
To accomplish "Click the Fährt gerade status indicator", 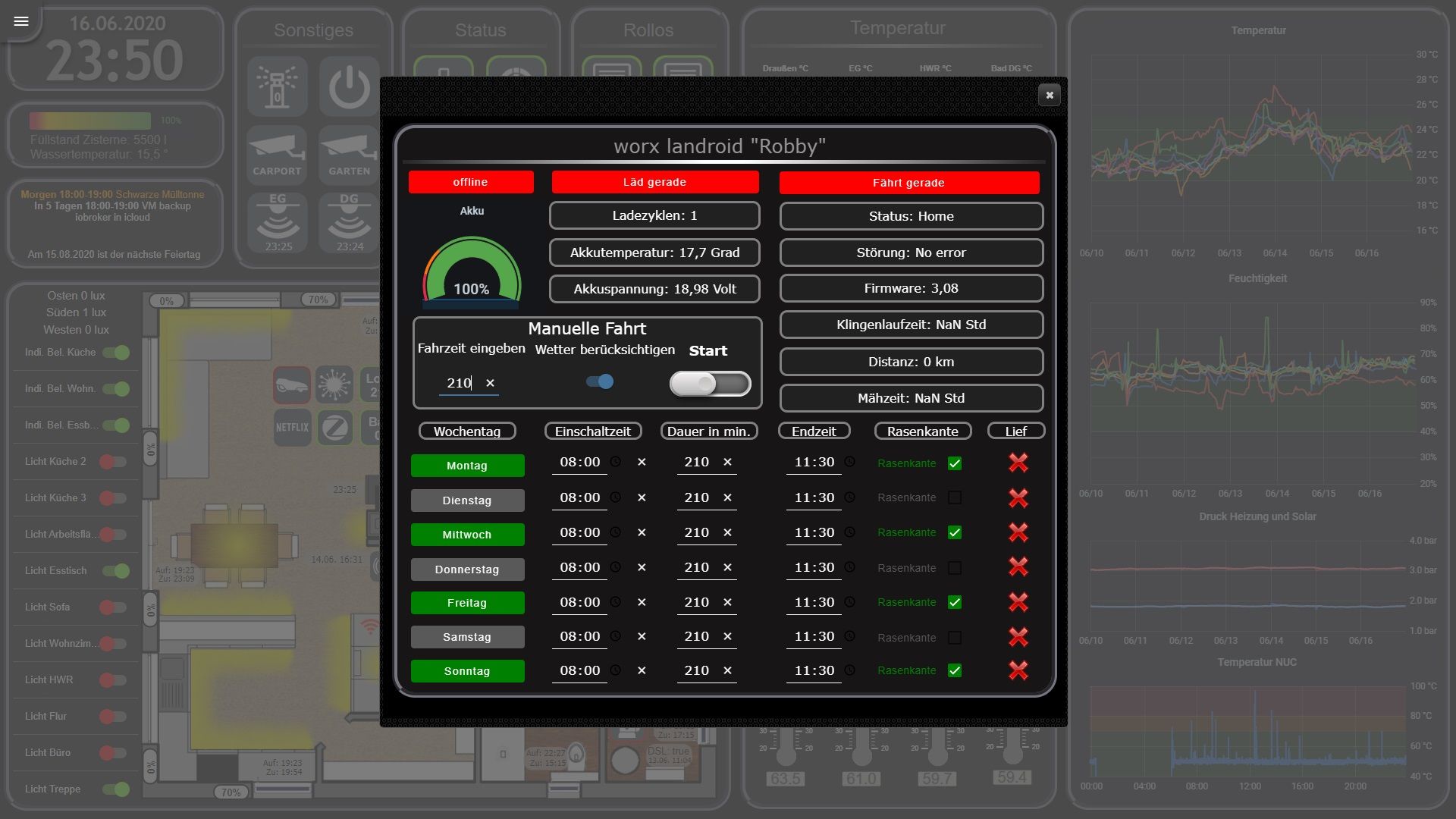I will 909,183.
